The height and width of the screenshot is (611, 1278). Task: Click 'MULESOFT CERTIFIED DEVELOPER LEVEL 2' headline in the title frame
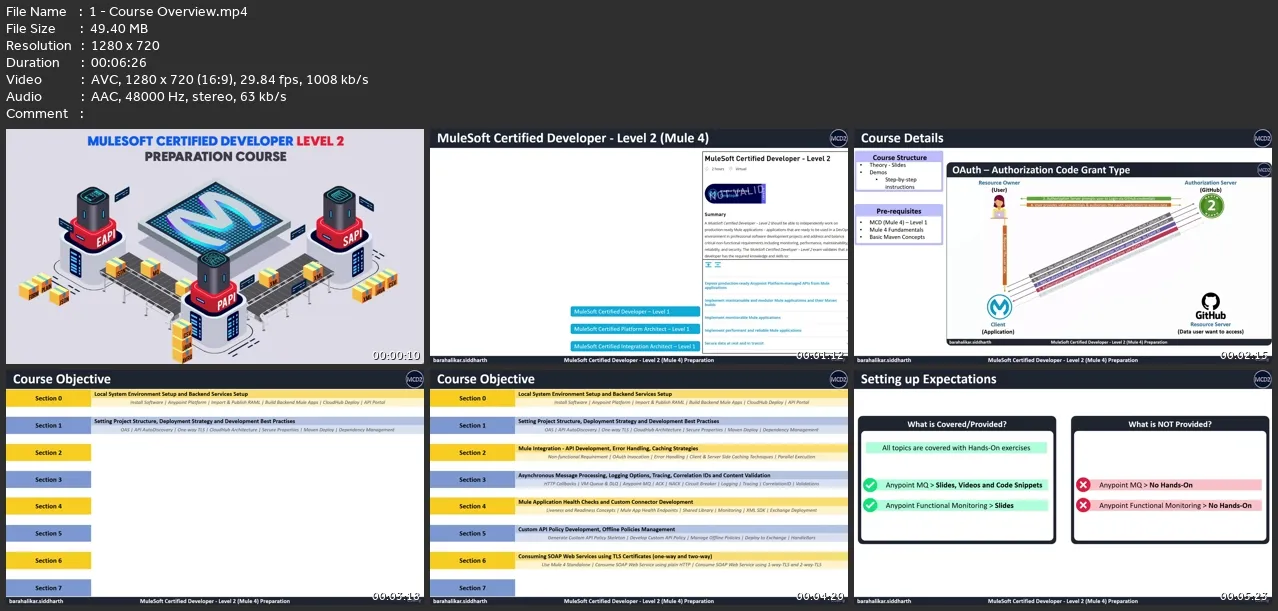(216, 141)
